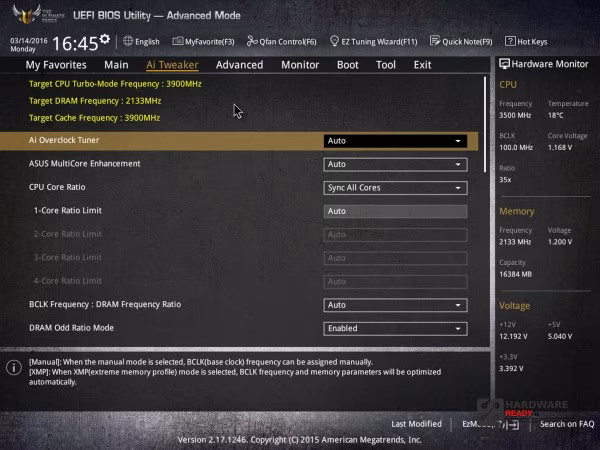
Task: Switch to Main tab
Action: (116, 65)
